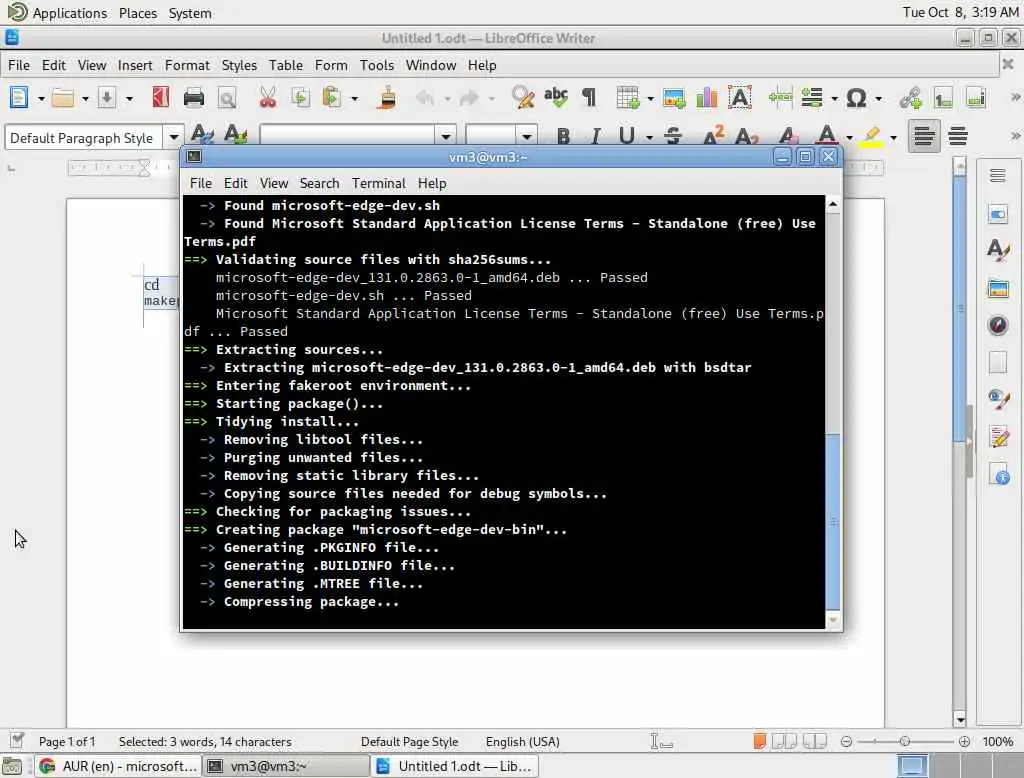Open the terminal's Search menu
This screenshot has width=1024, height=778.
[x=319, y=184]
